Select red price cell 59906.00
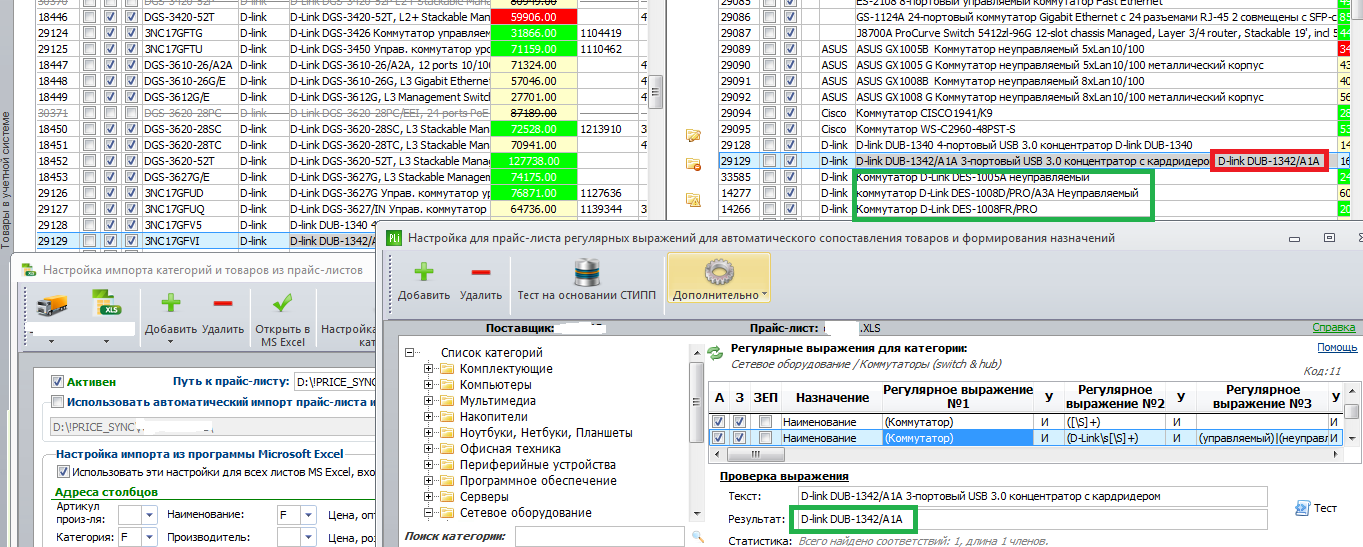This screenshot has width=1363, height=547. coord(533,17)
